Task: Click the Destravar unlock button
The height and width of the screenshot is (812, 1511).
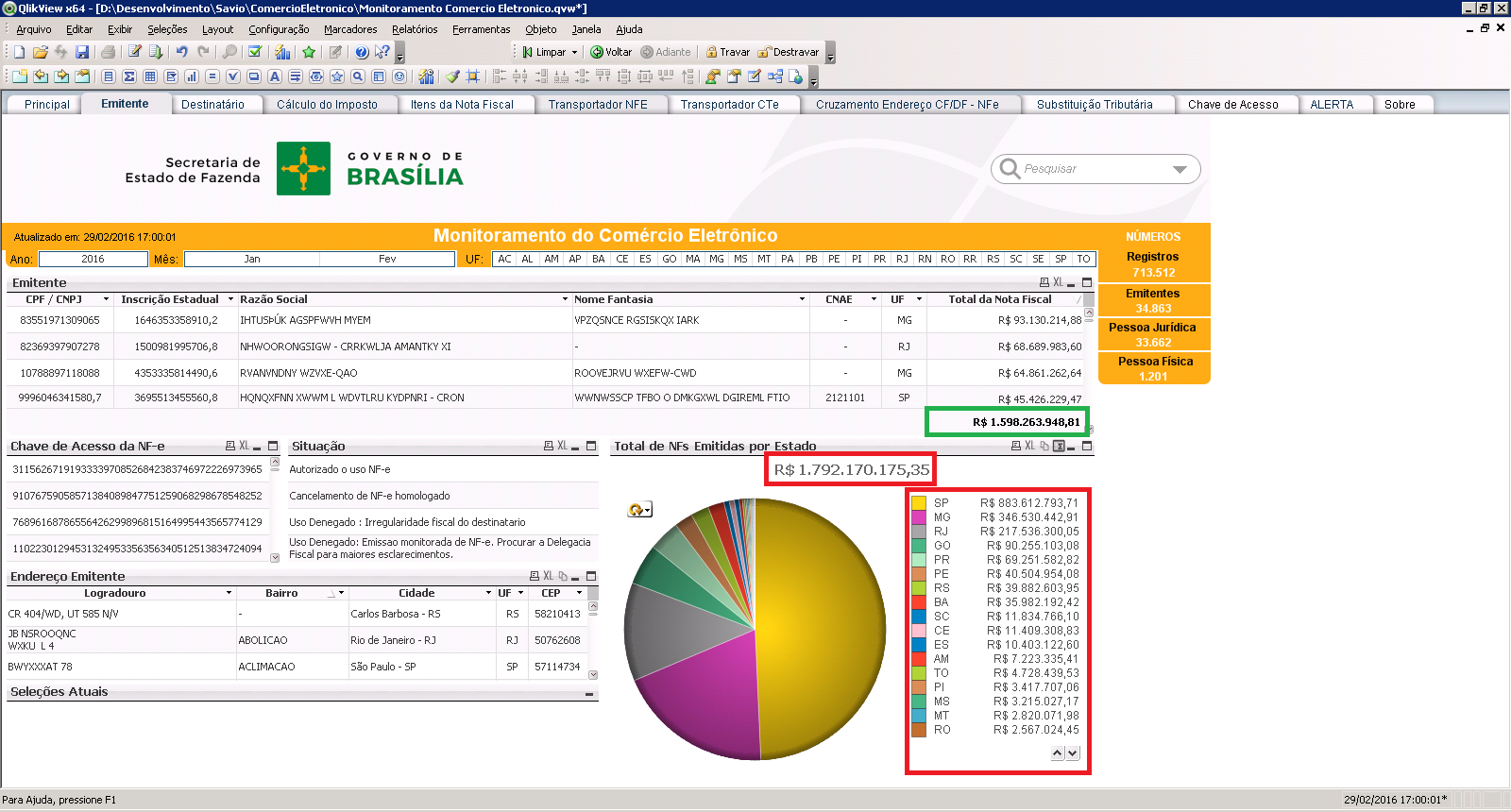Action: coord(789,52)
